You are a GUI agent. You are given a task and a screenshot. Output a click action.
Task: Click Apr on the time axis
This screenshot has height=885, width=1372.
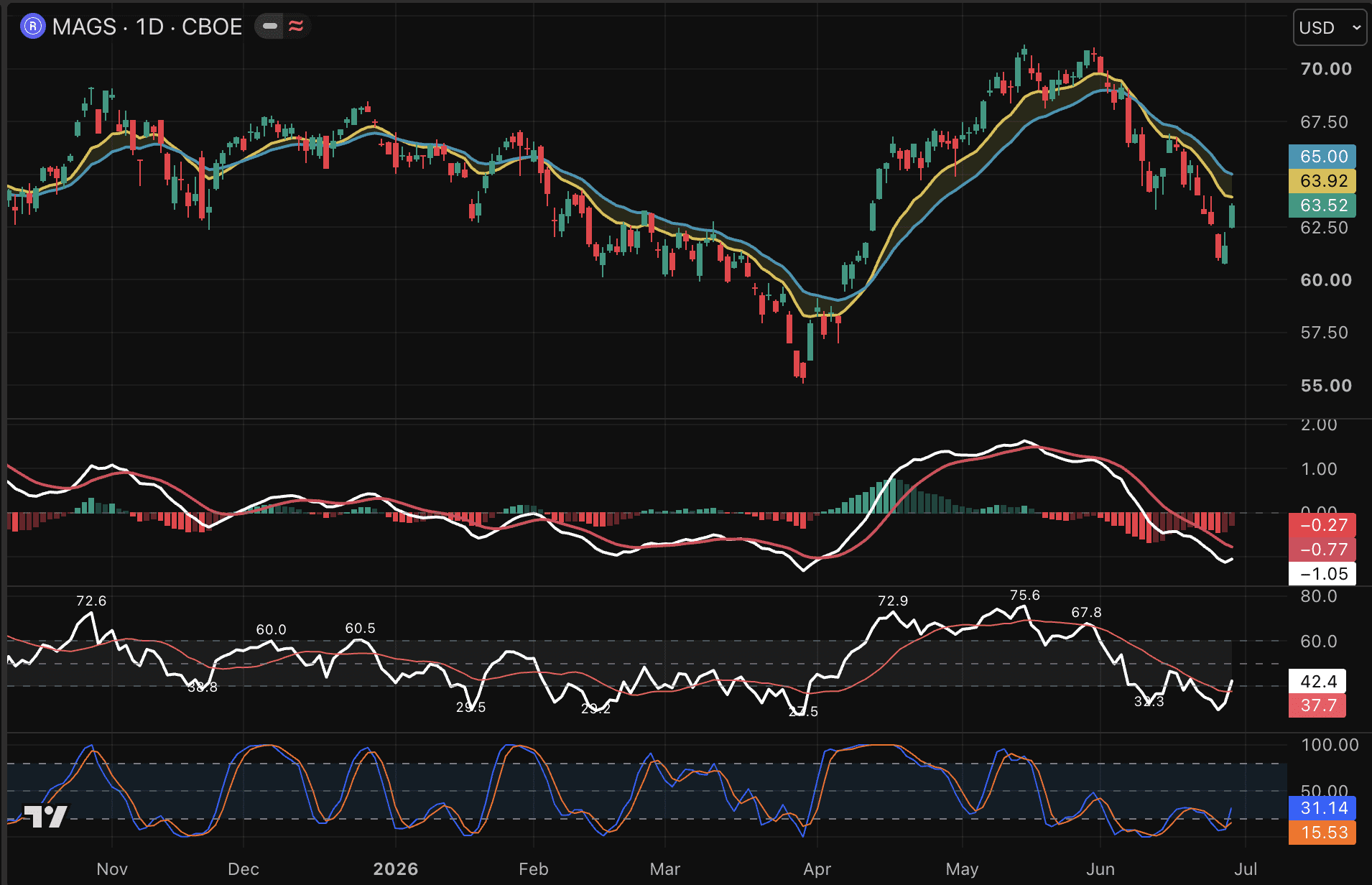tap(817, 869)
